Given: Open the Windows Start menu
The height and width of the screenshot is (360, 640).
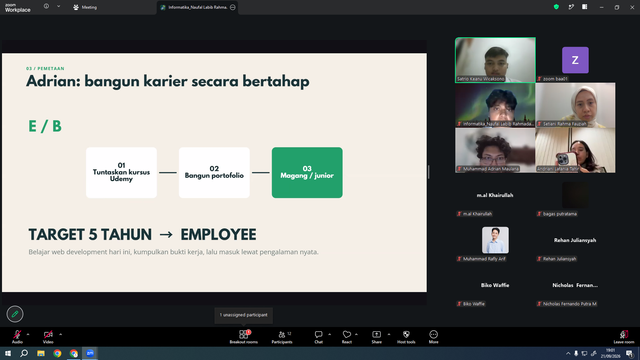Looking at the screenshot, I should (8, 353).
